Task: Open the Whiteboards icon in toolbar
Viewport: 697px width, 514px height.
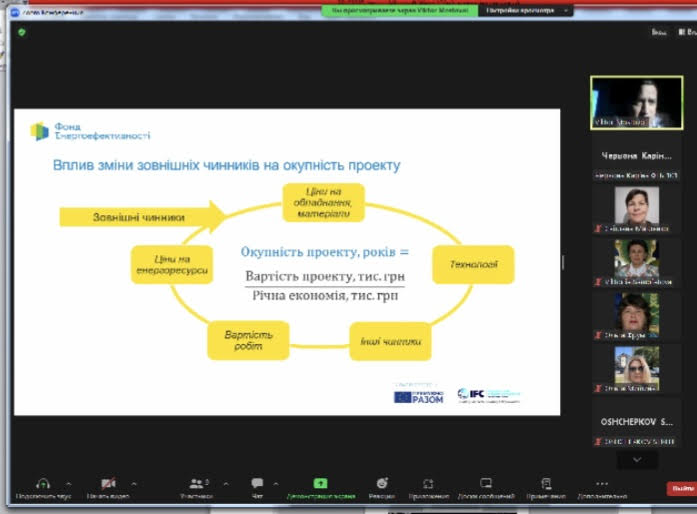Action: point(486,483)
